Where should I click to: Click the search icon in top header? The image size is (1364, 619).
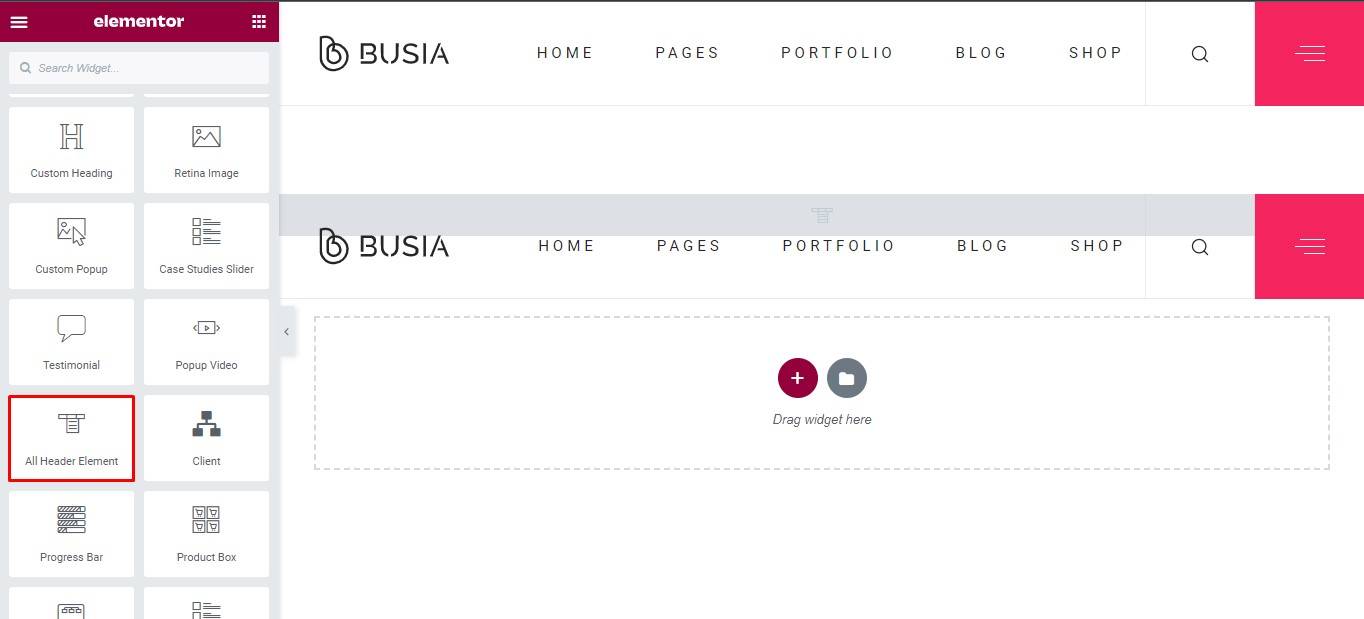coord(1200,54)
